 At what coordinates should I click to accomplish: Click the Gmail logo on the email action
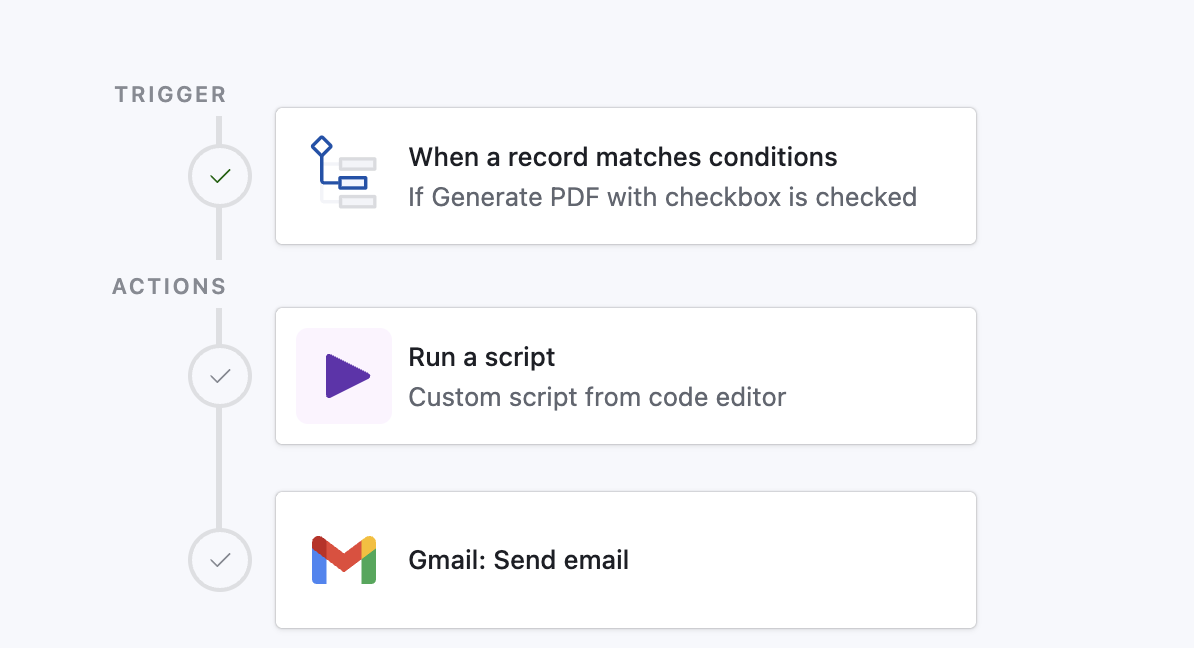(x=343, y=560)
